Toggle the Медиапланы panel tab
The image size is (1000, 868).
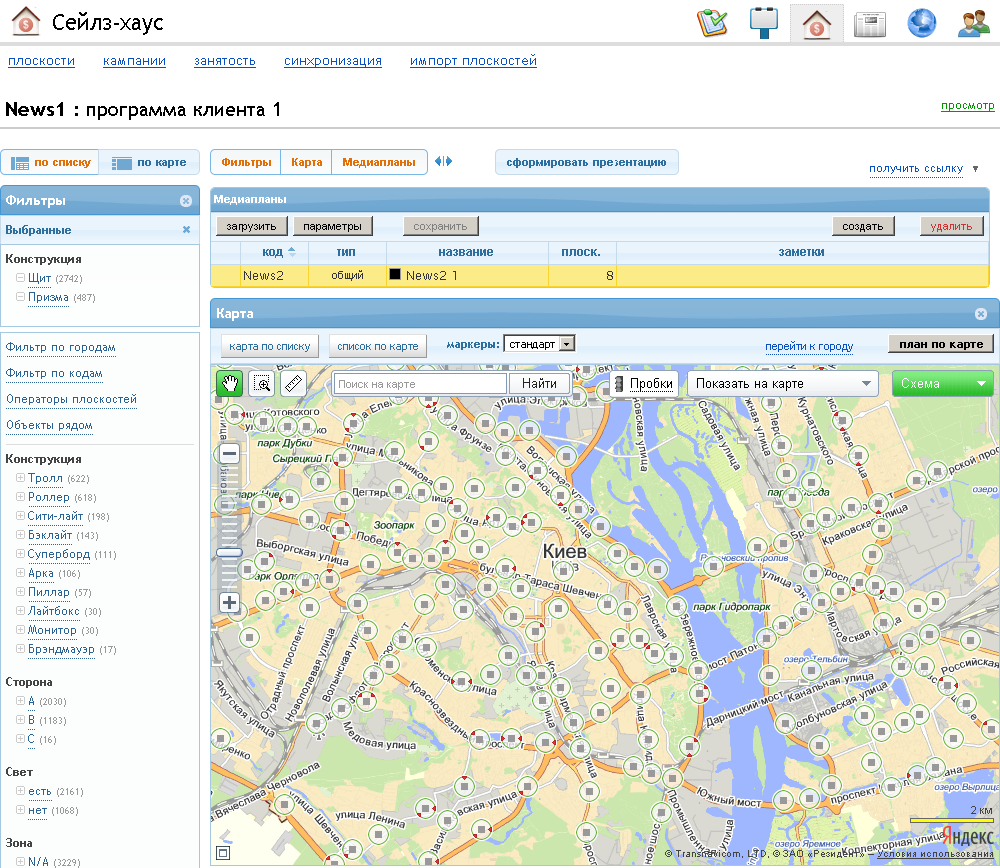point(379,162)
